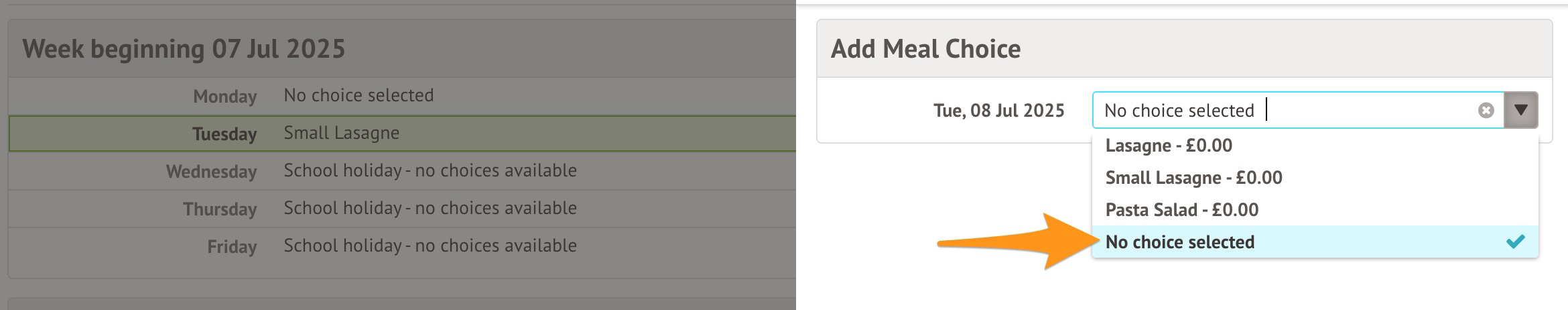
Task: Click the Tue, 08 Jul 2025 date label
Action: 998,111
